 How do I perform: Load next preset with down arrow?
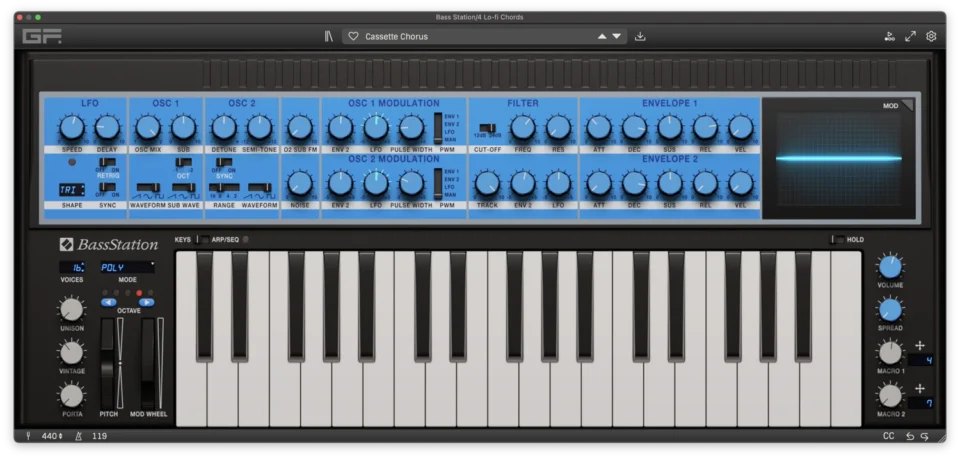[617, 37]
